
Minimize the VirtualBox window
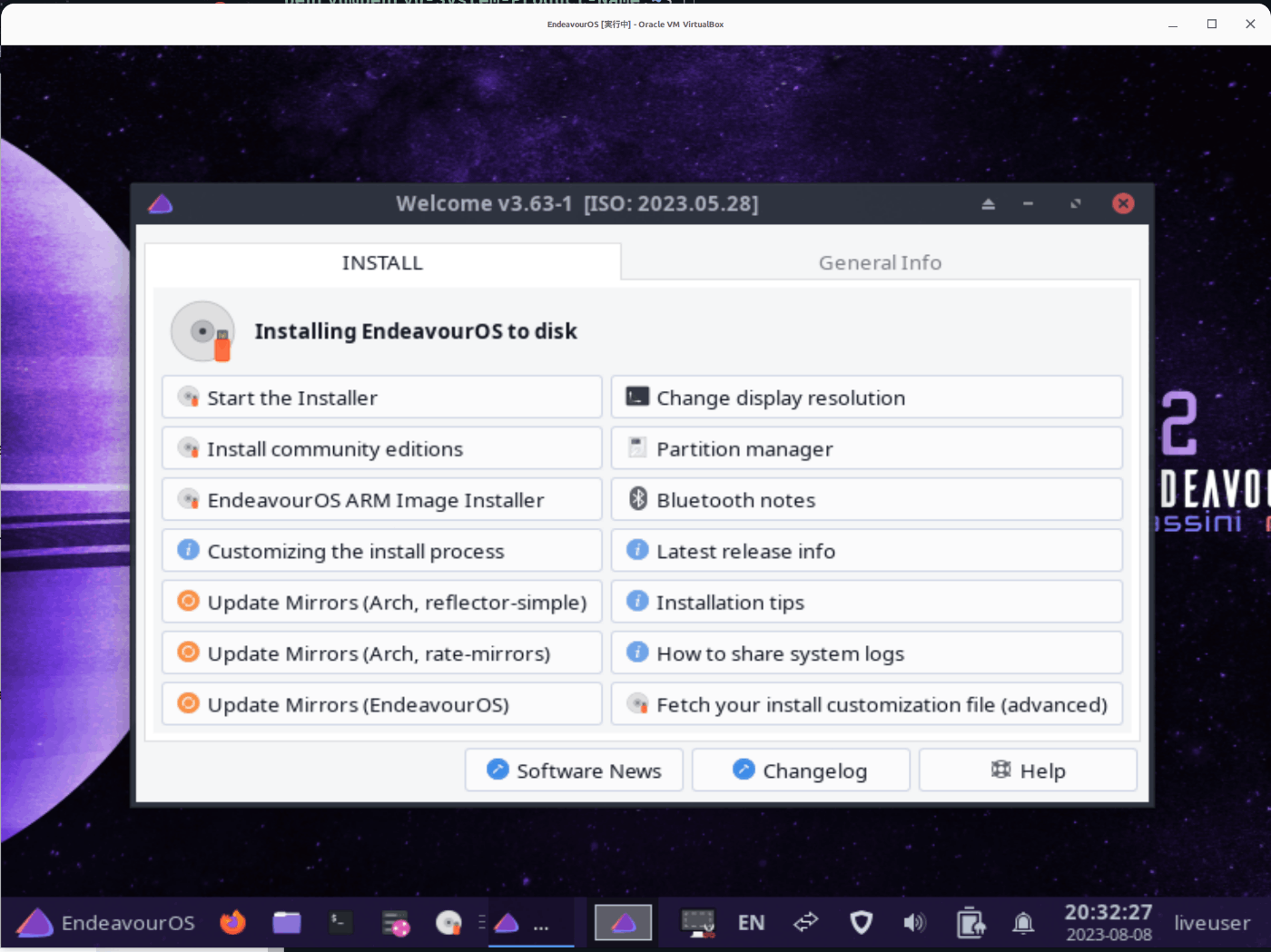coord(1173,25)
